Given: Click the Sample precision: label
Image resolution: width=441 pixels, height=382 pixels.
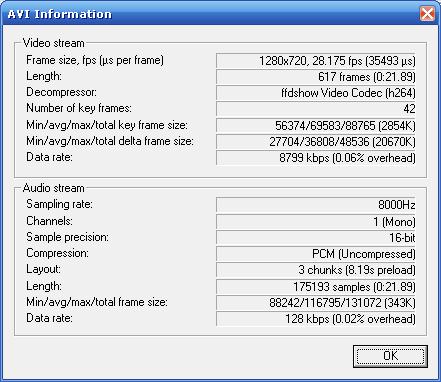Looking at the screenshot, I should pyautogui.click(x=67, y=237).
